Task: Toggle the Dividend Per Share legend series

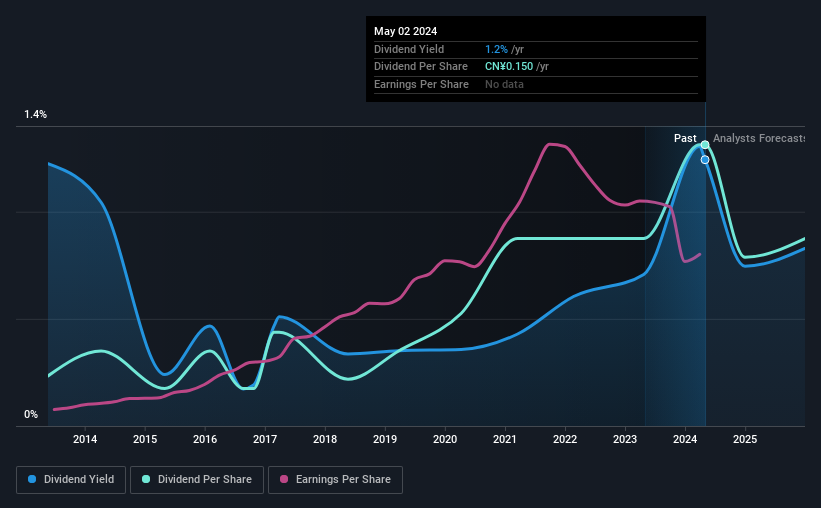Action: click(197, 480)
